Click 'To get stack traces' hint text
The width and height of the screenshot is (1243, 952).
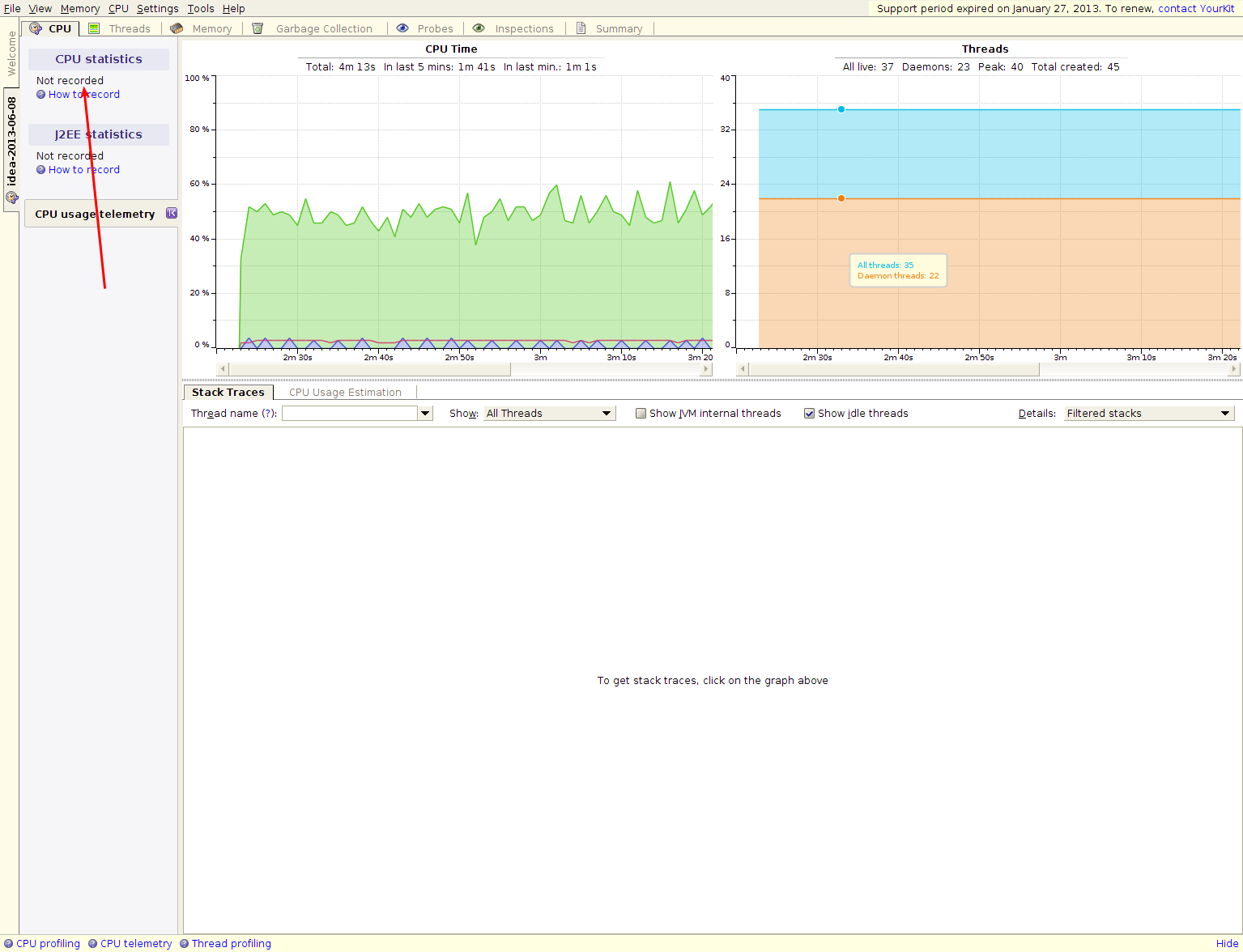[x=713, y=681]
